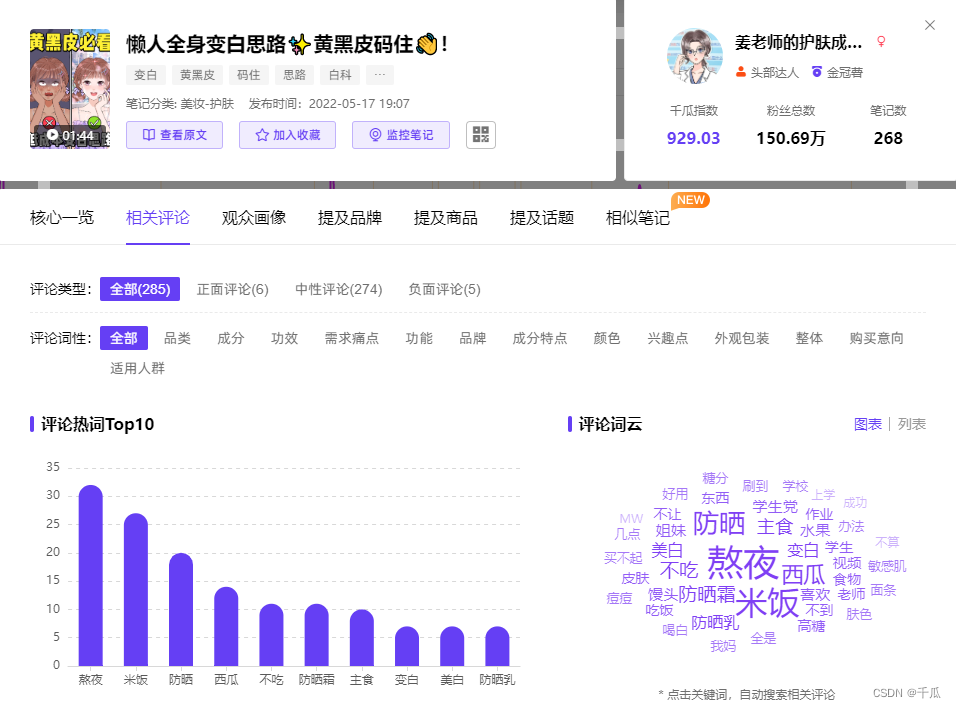Click the 防晒乳 bar in chart
Viewport: 956px width, 708px height.
pos(498,646)
